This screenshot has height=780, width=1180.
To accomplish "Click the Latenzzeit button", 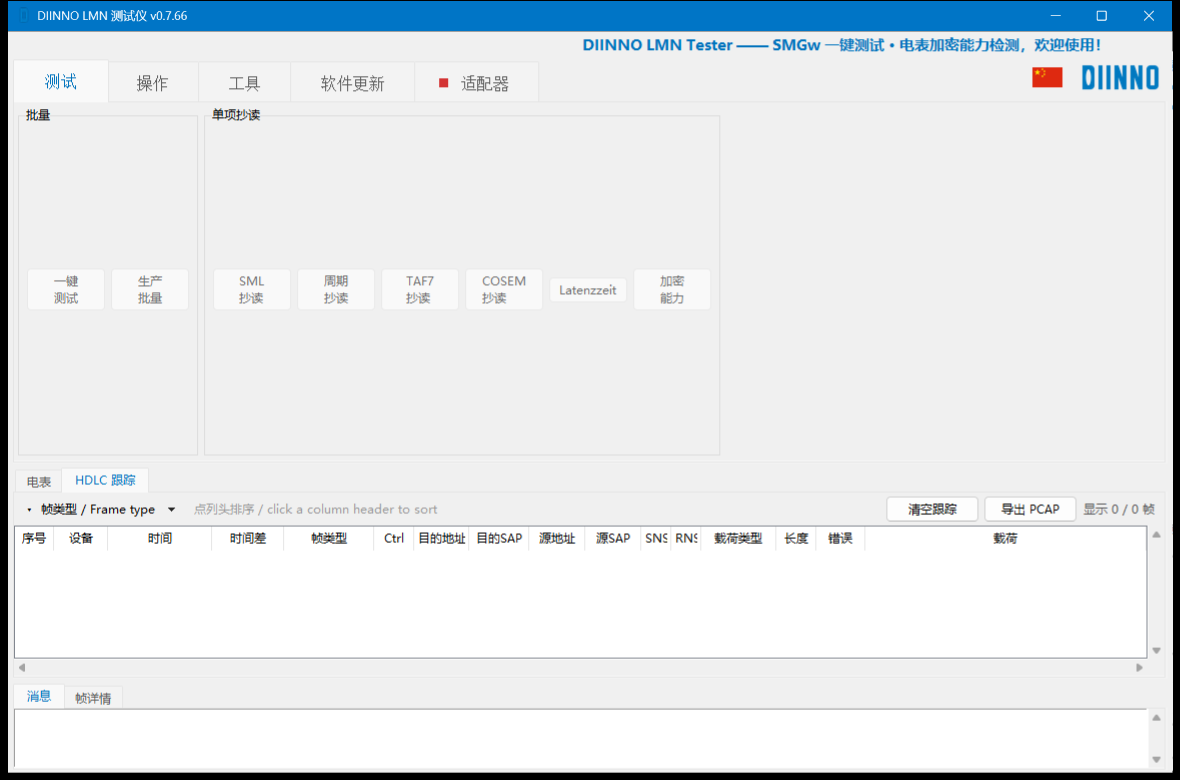I will pos(588,290).
